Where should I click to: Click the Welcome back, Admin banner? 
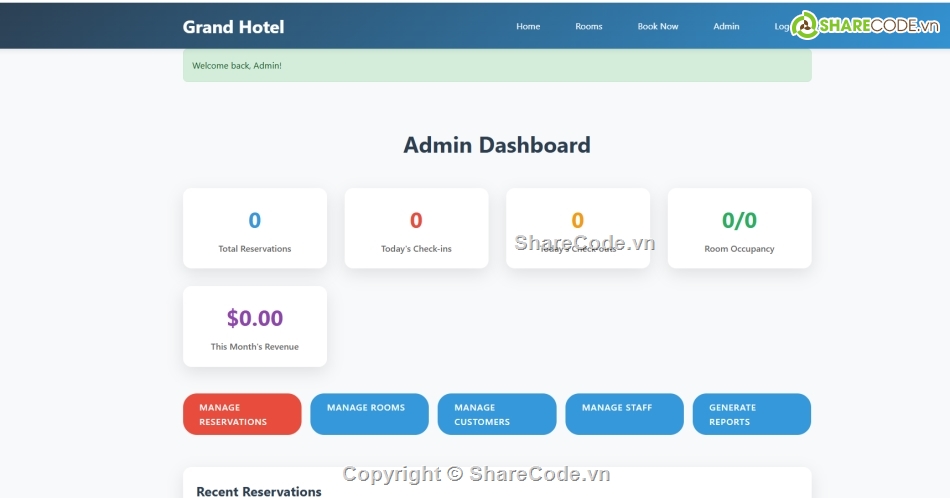[x=497, y=66]
